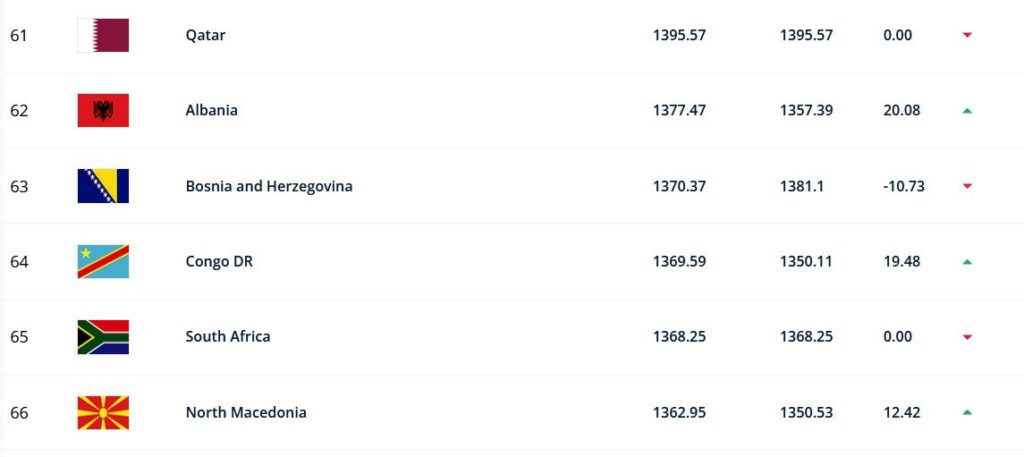Click the Bosnia and Herzegovina flag
The width and height of the screenshot is (1024, 457).
pos(103,186)
